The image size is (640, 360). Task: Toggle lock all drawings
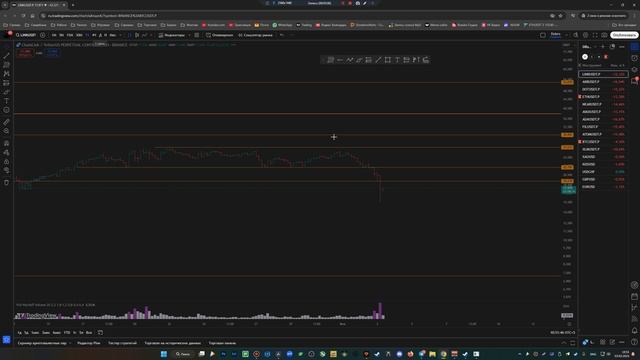(7, 162)
